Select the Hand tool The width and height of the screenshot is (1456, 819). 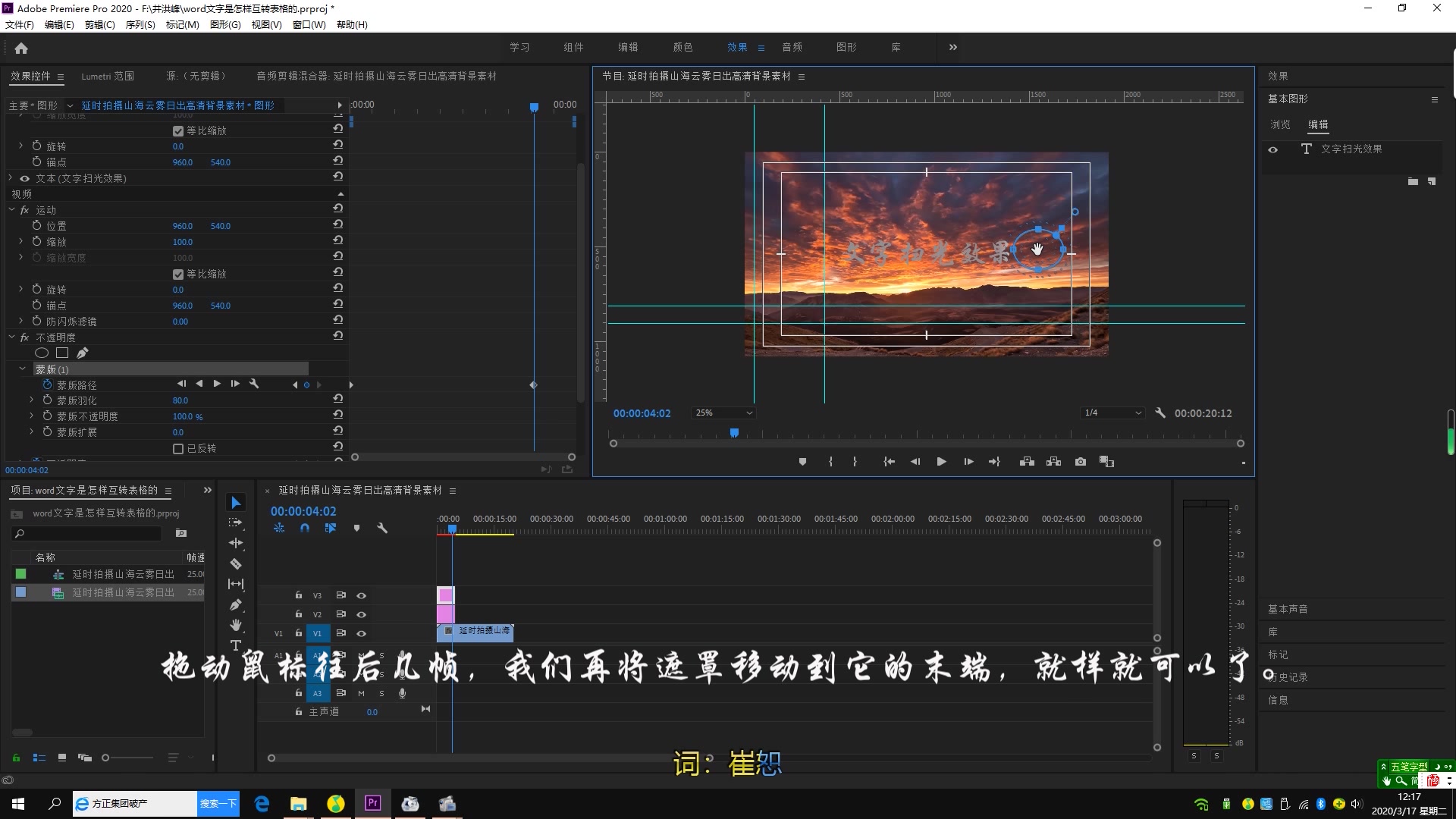[x=236, y=625]
